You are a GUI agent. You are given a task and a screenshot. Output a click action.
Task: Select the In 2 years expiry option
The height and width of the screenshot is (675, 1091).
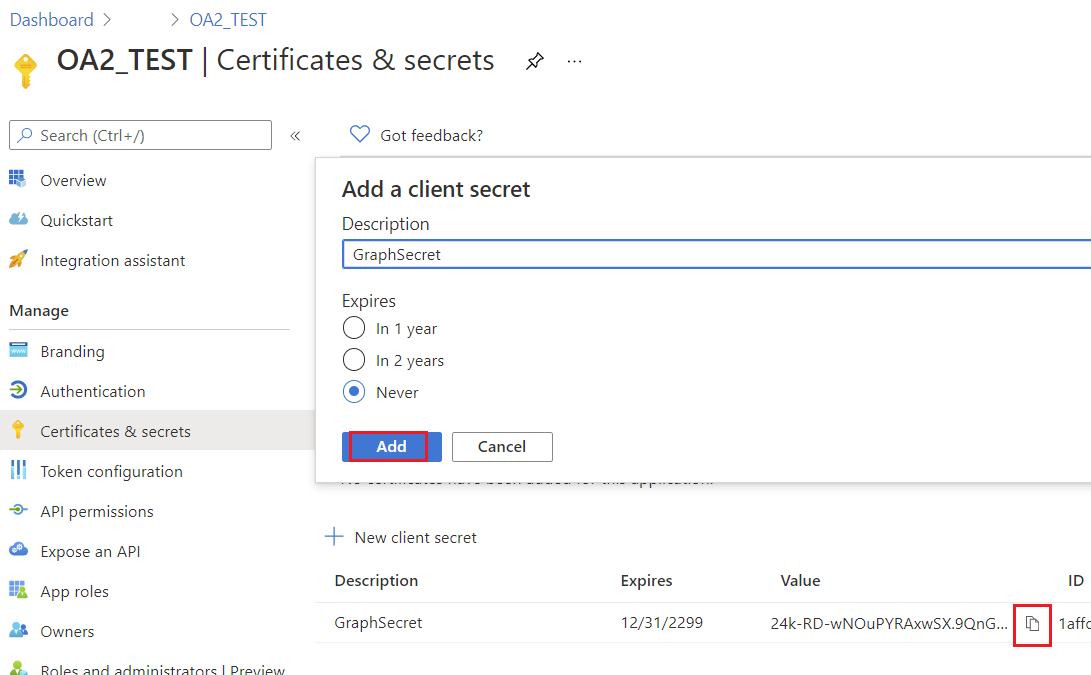point(354,361)
